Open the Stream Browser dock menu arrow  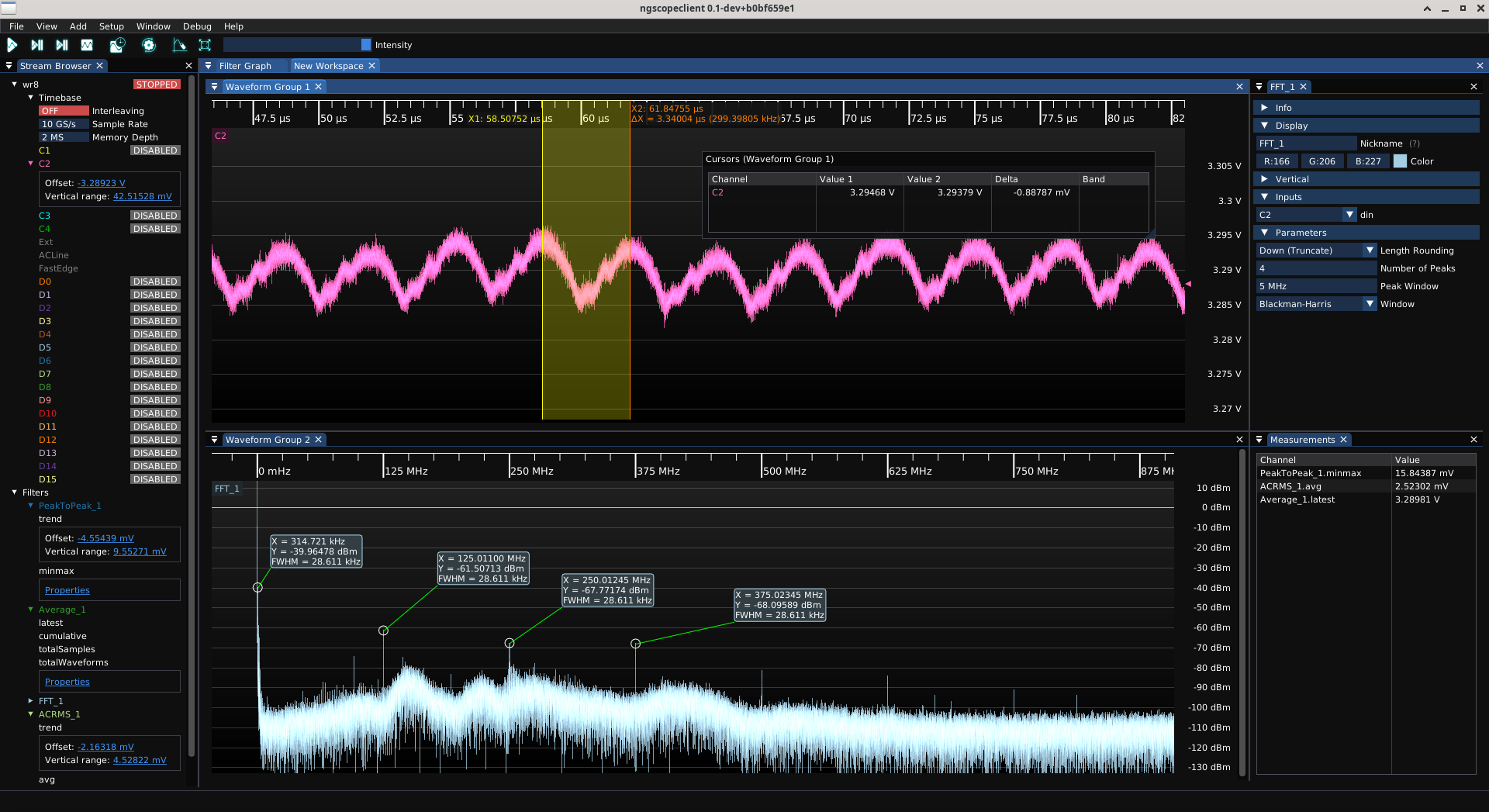tap(9, 66)
